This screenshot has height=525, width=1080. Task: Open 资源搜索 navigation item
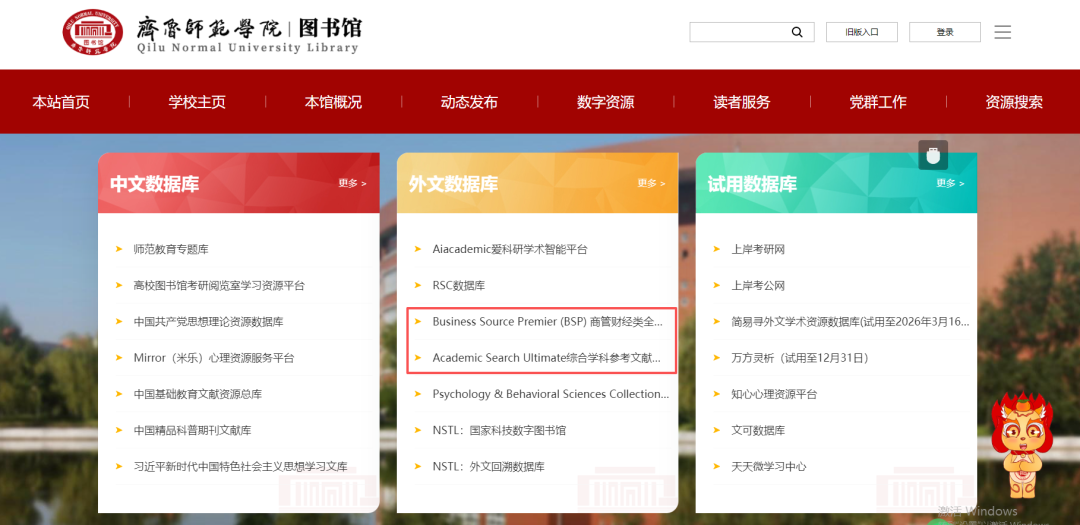(1014, 103)
